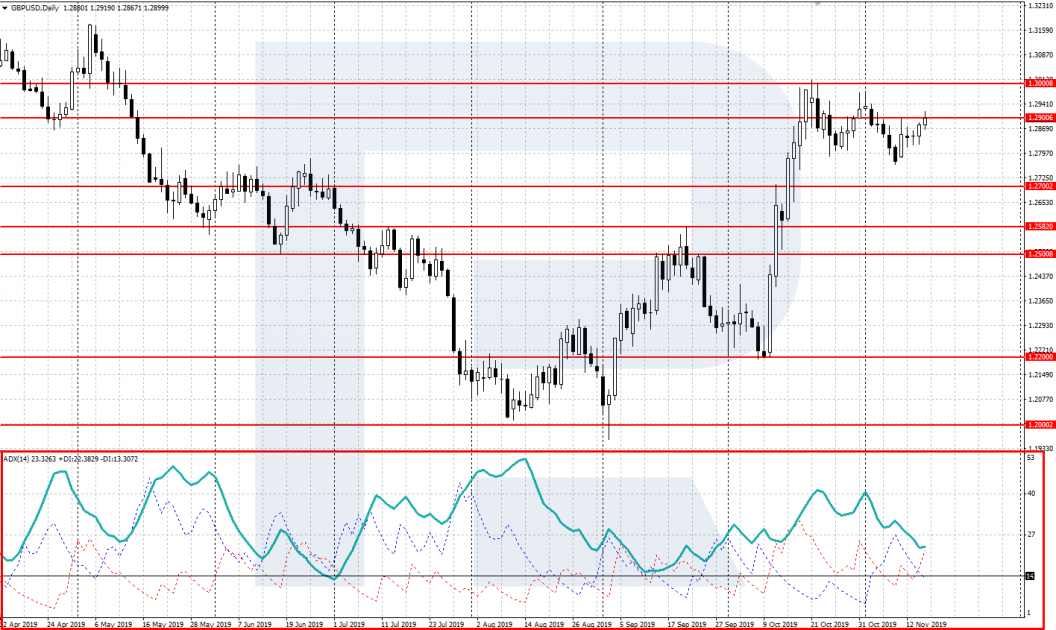Screen dimensions: 1056x630
Task: Select the 1.25008 red price label
Action: pyautogui.click(x=1041, y=254)
